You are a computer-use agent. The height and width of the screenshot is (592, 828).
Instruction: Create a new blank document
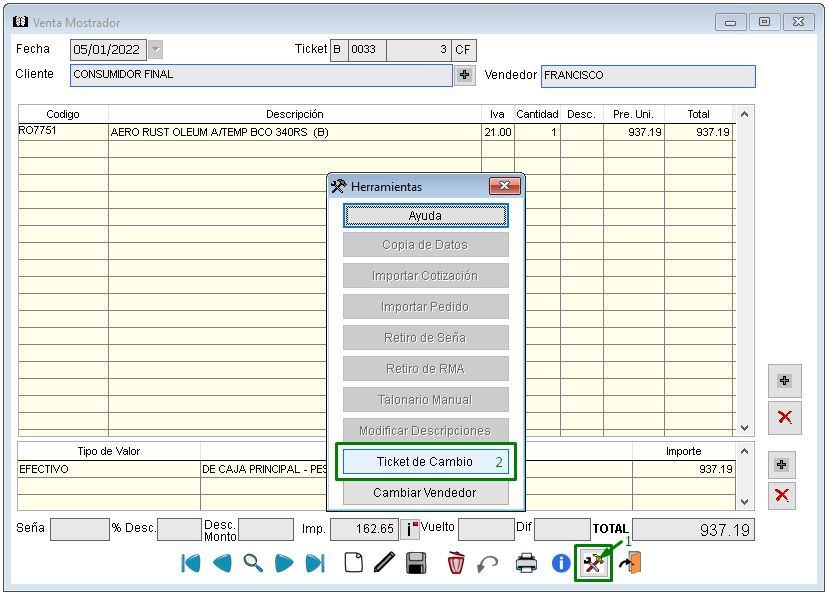pos(353,563)
